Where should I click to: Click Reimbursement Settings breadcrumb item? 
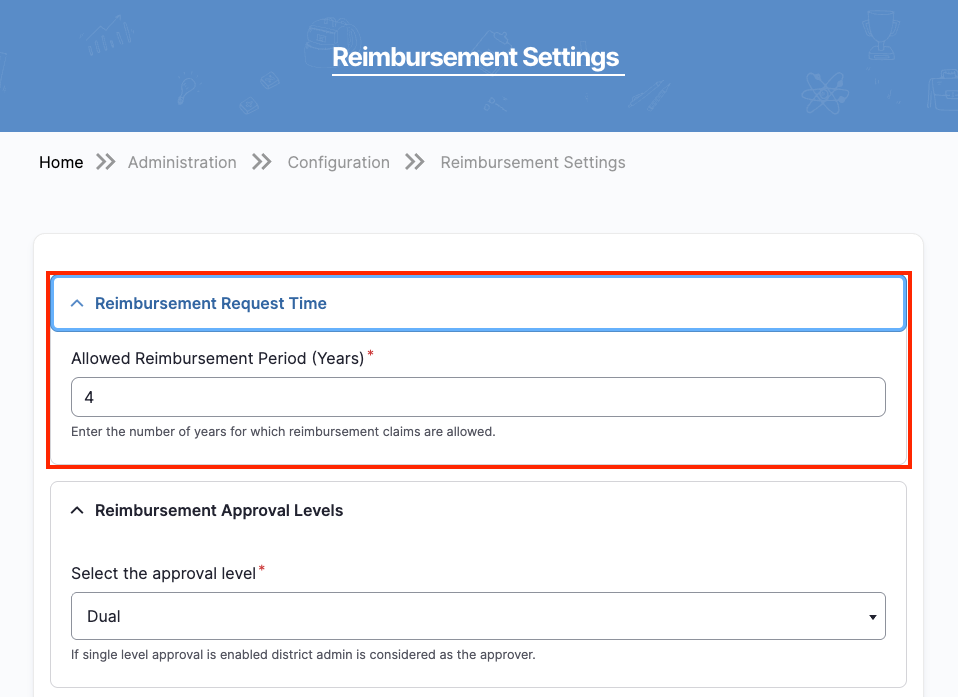tap(532, 162)
